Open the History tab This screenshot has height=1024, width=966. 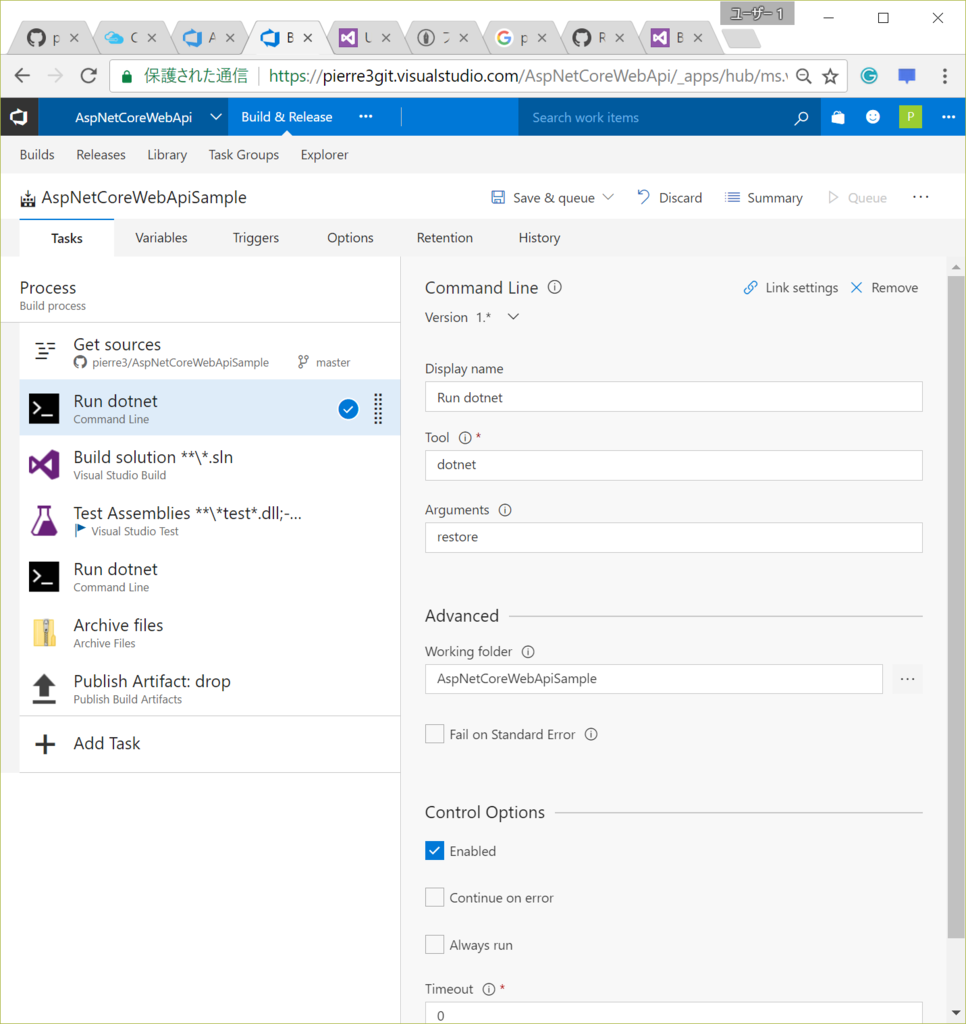click(x=539, y=238)
